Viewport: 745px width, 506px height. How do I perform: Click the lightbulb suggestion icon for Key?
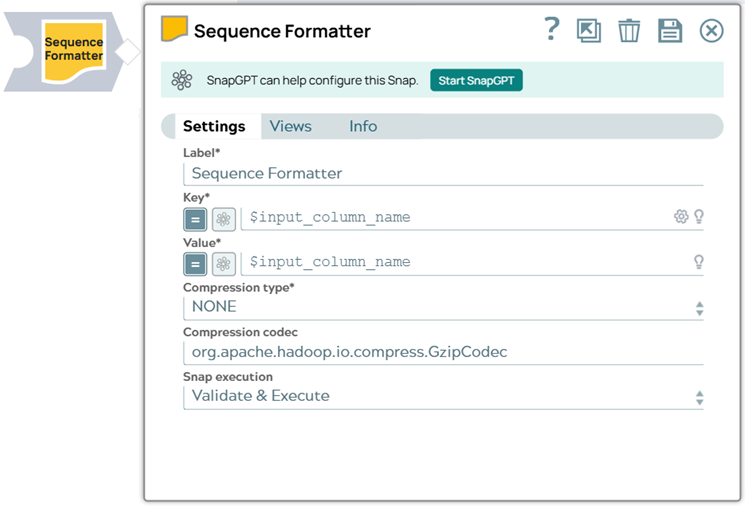click(x=698, y=217)
